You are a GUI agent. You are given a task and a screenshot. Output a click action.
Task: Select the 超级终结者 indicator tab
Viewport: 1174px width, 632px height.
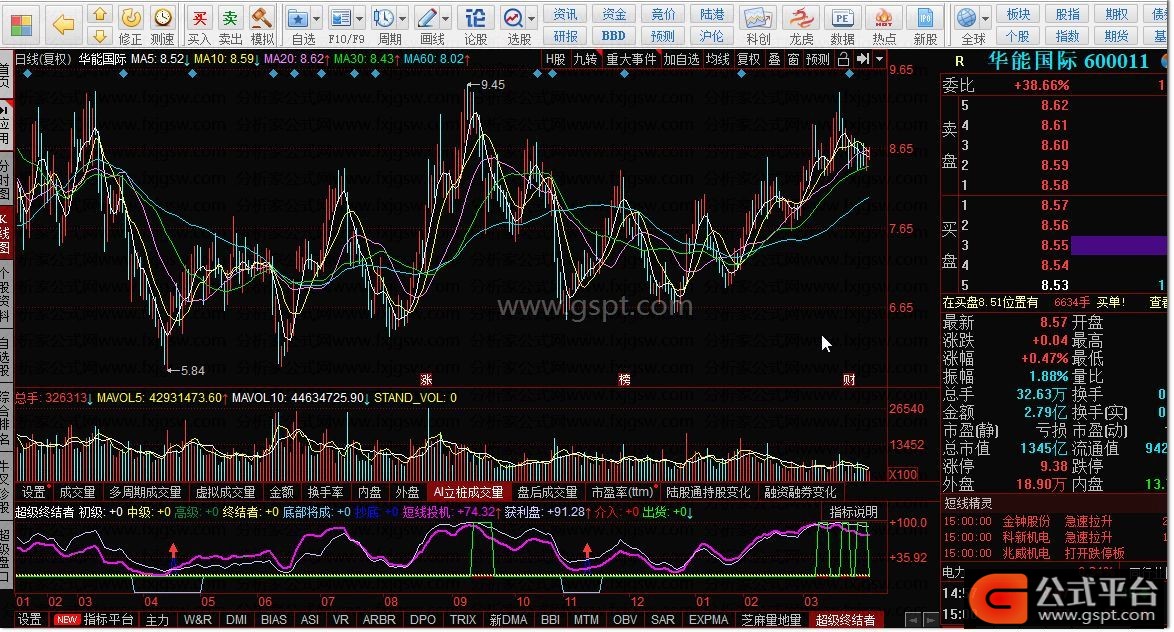845,620
